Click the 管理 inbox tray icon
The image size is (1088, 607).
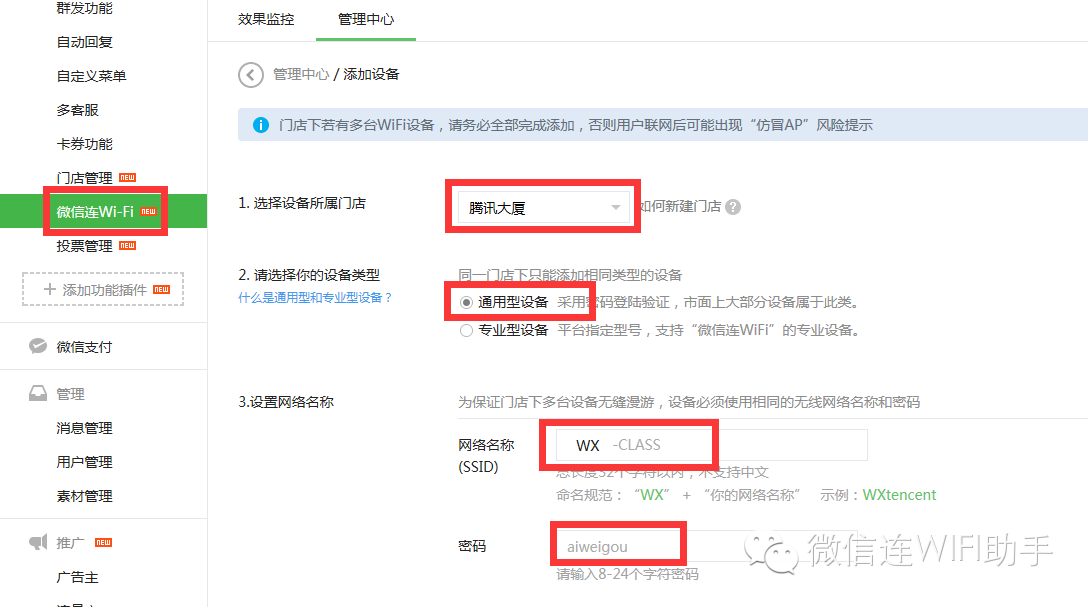pos(37,393)
